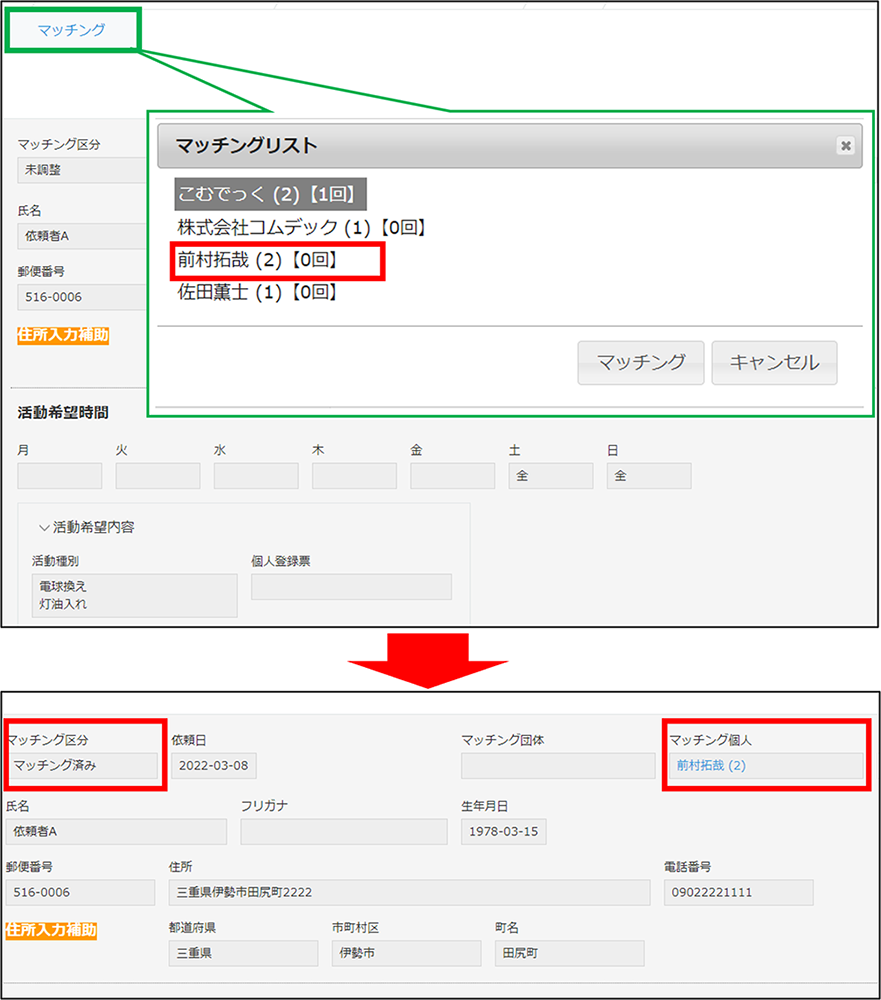The width and height of the screenshot is (881, 1000).
Task: Click the マッチング tab at top
Action: point(71,30)
